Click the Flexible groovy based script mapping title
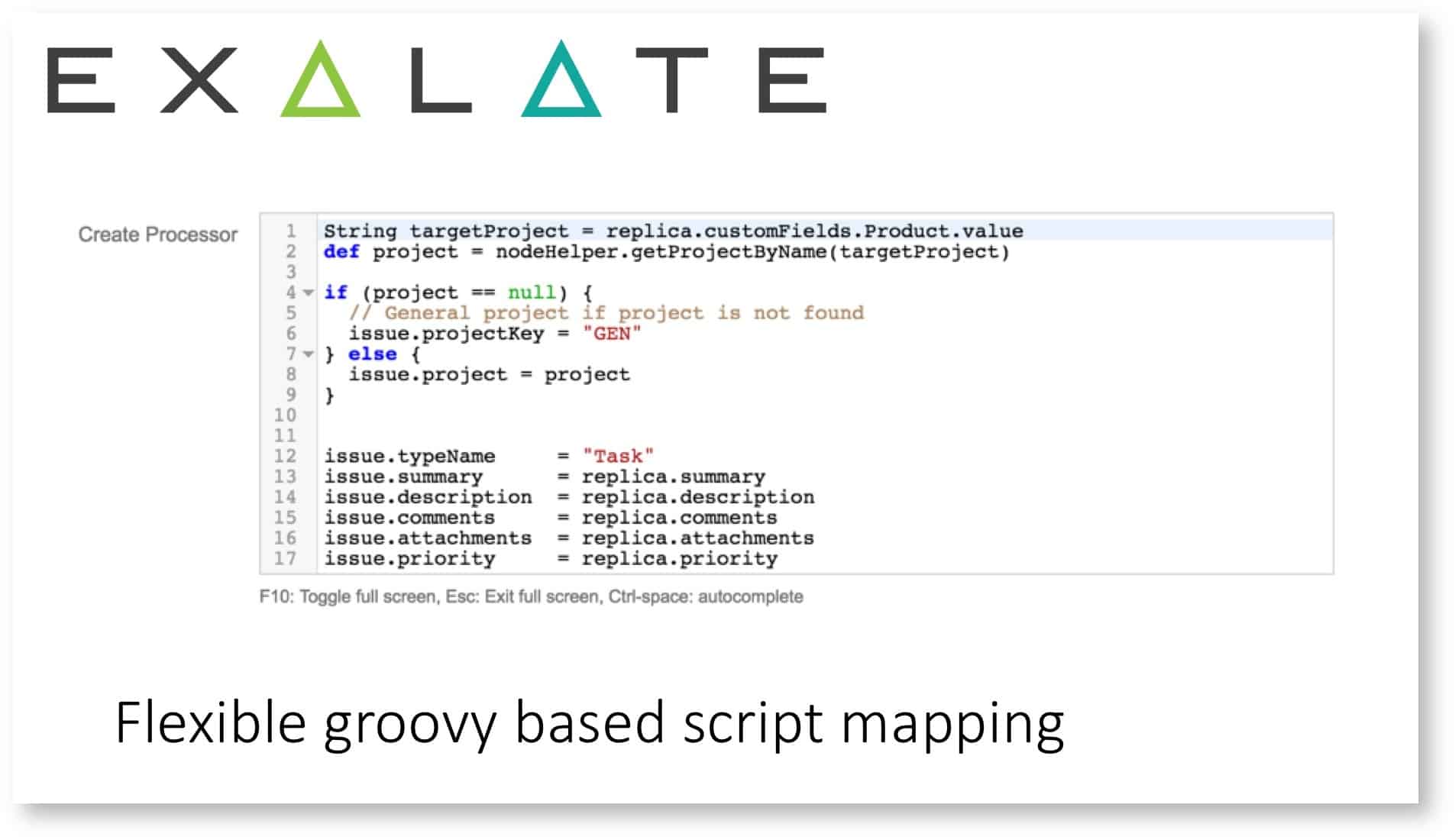Image resolution: width=1455 pixels, height=840 pixels. click(589, 722)
